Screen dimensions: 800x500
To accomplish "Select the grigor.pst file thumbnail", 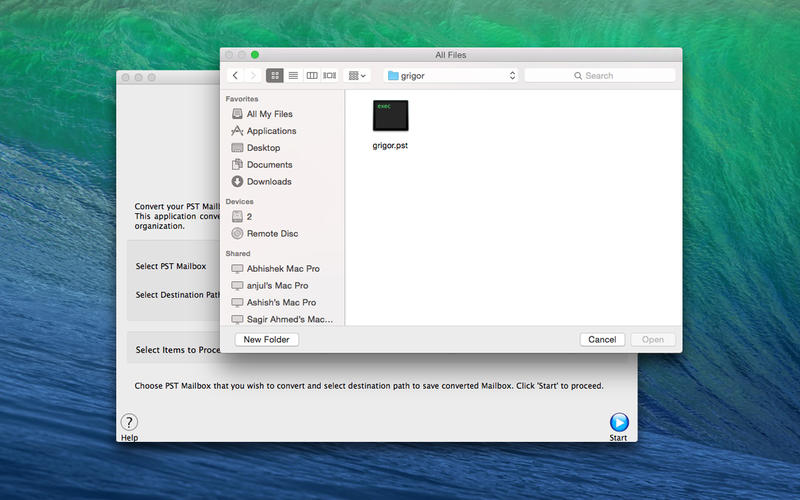I will (x=390, y=115).
